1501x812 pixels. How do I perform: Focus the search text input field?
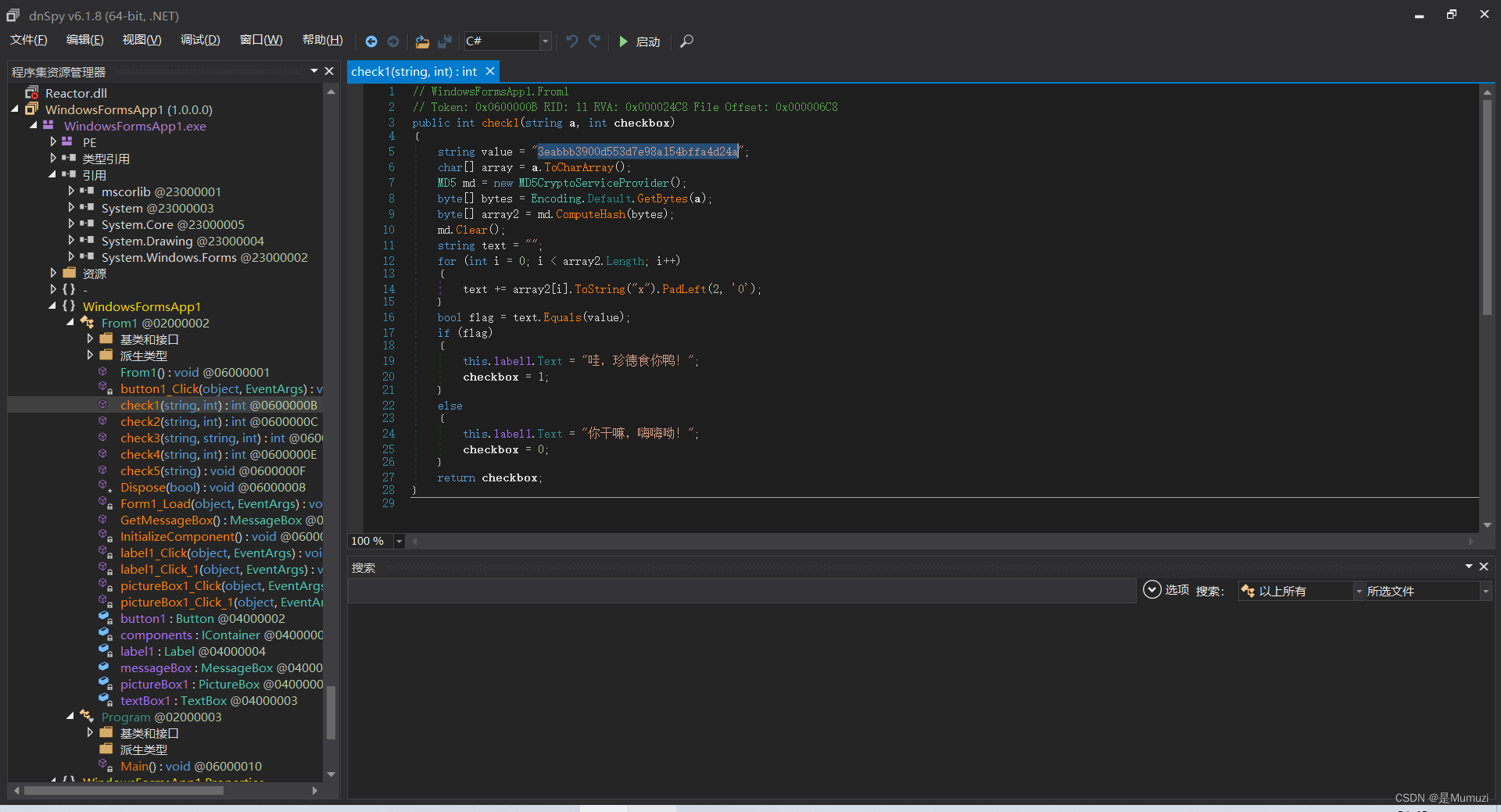point(741,592)
